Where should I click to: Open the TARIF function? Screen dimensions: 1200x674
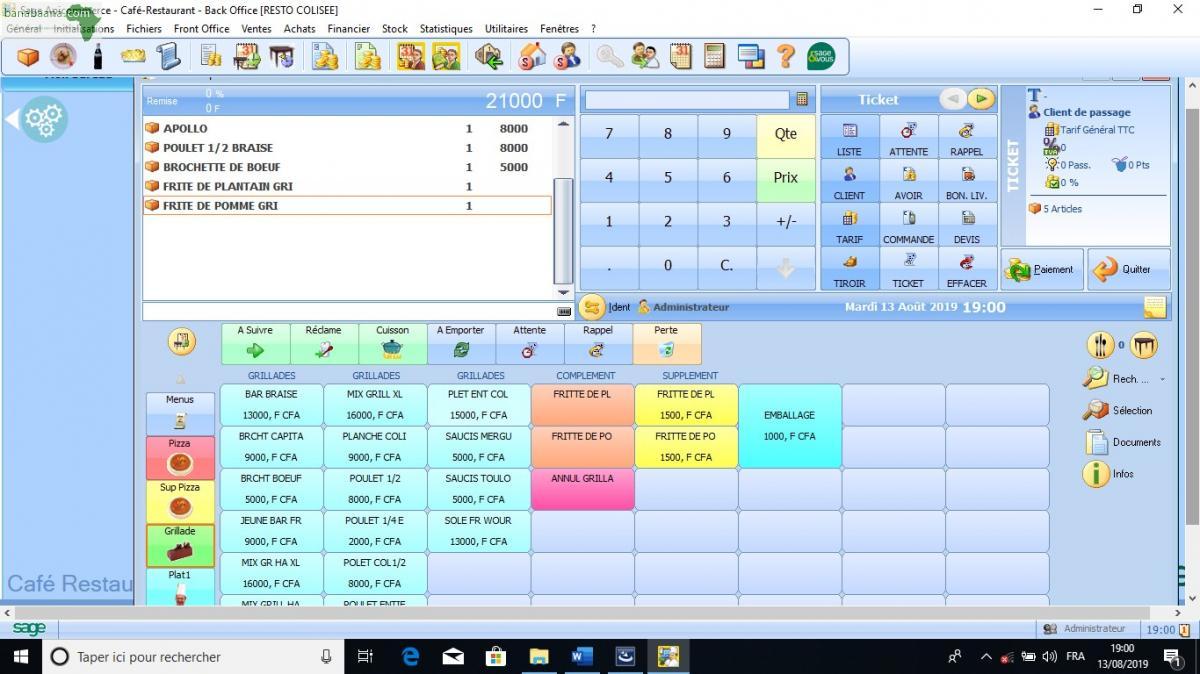coord(849,225)
